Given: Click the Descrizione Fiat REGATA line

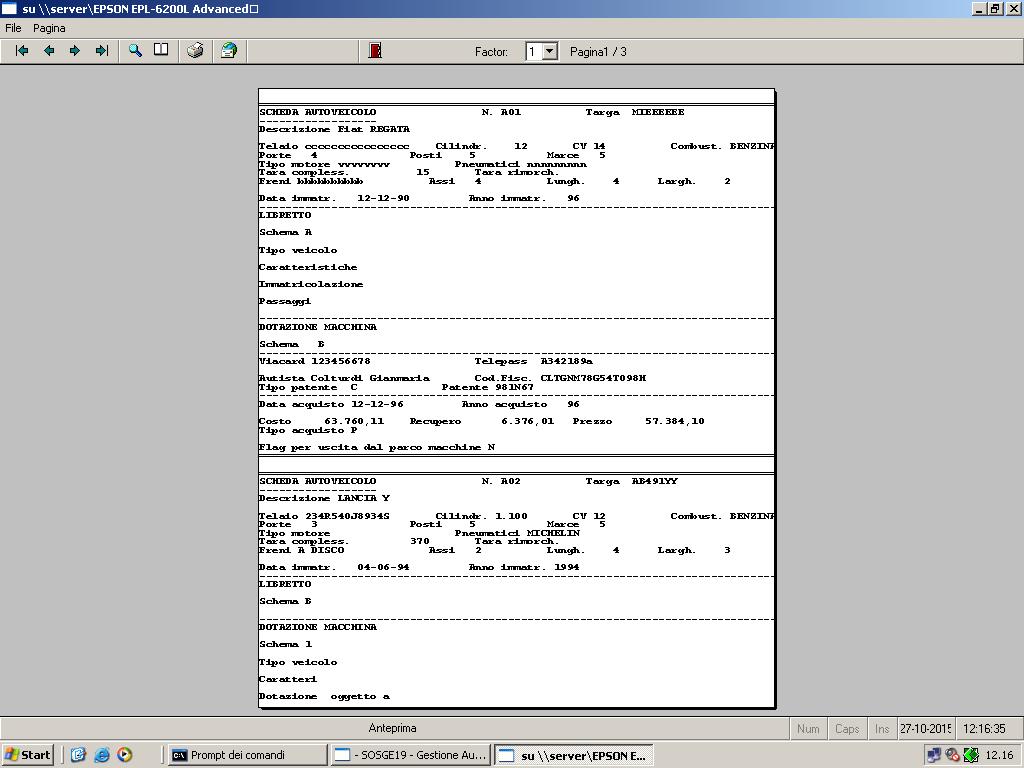Looking at the screenshot, I should point(334,129).
